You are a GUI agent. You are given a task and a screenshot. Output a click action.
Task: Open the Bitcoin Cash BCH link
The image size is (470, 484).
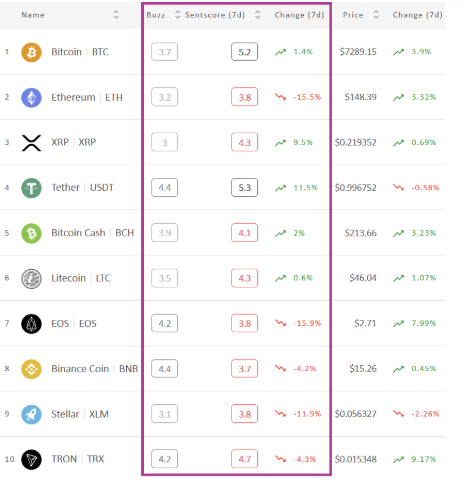[93, 233]
